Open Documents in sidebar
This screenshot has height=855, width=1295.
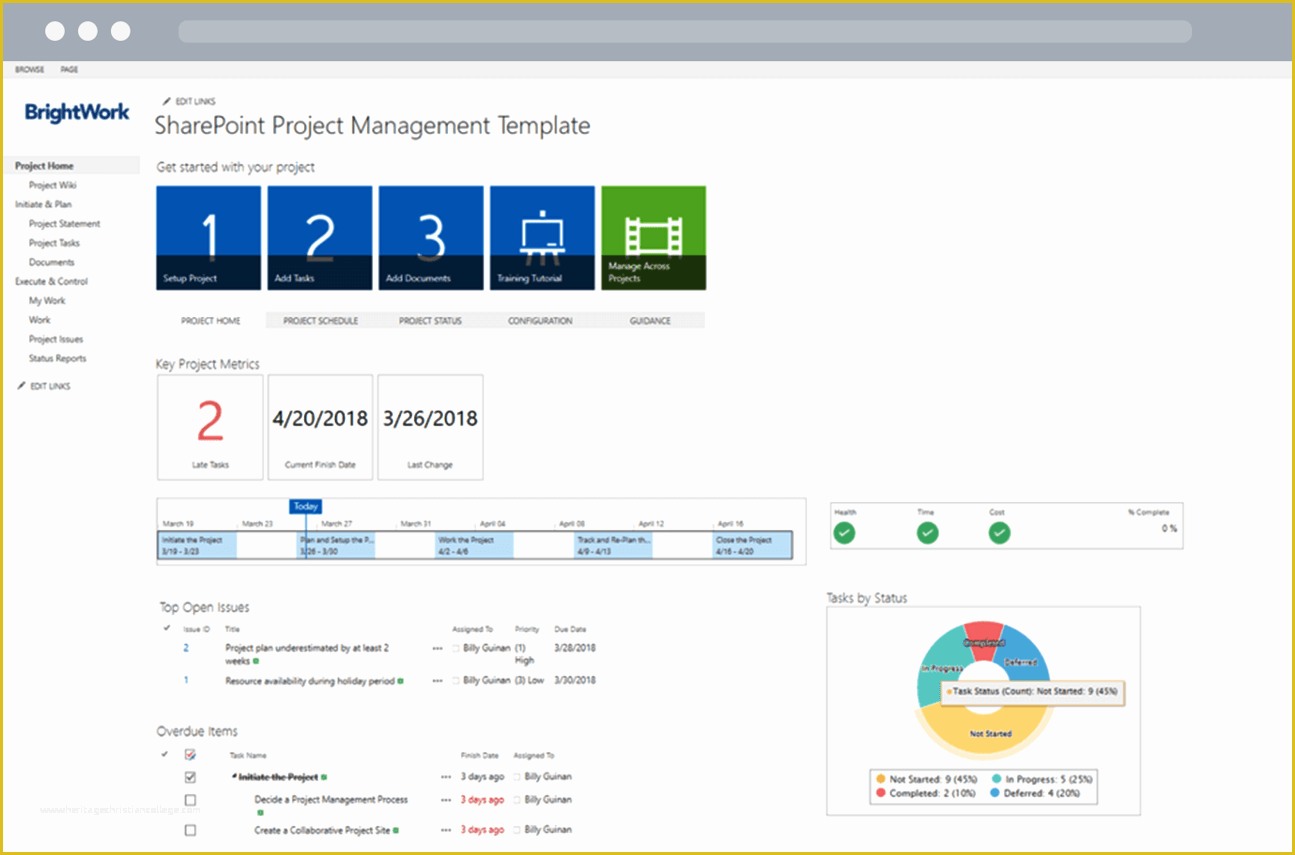point(52,262)
